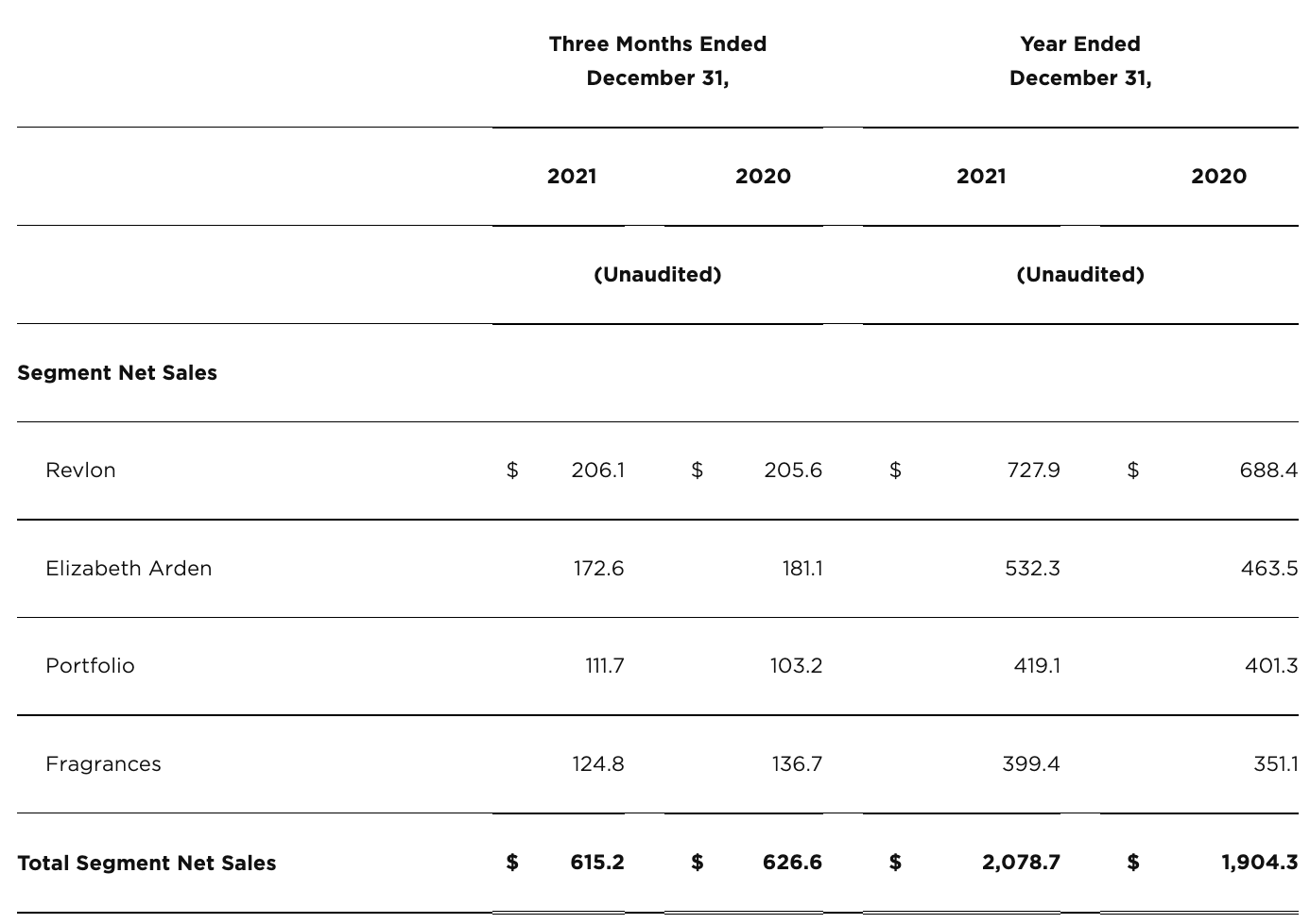The height and width of the screenshot is (924, 1310).
Task: Select total quarterly 2020 value 626.6
Action: pyautogui.click(x=792, y=863)
